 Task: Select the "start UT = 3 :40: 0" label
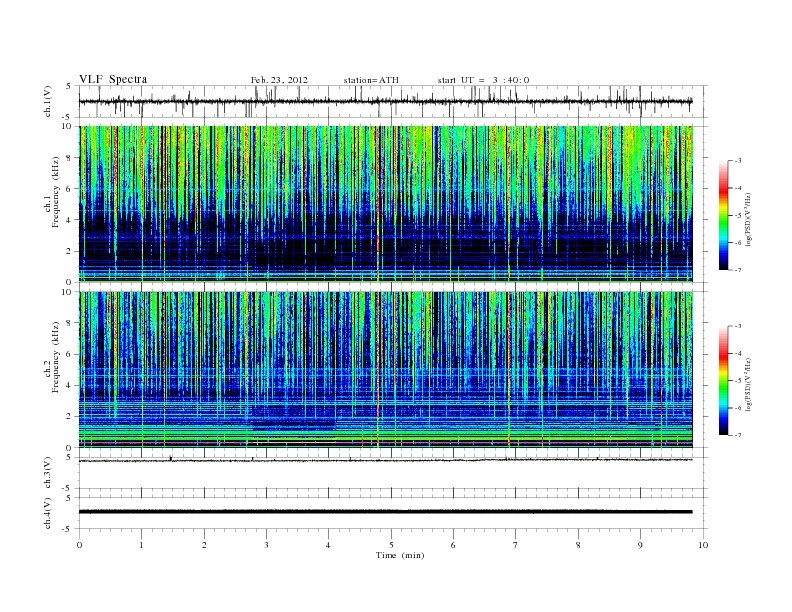point(483,80)
